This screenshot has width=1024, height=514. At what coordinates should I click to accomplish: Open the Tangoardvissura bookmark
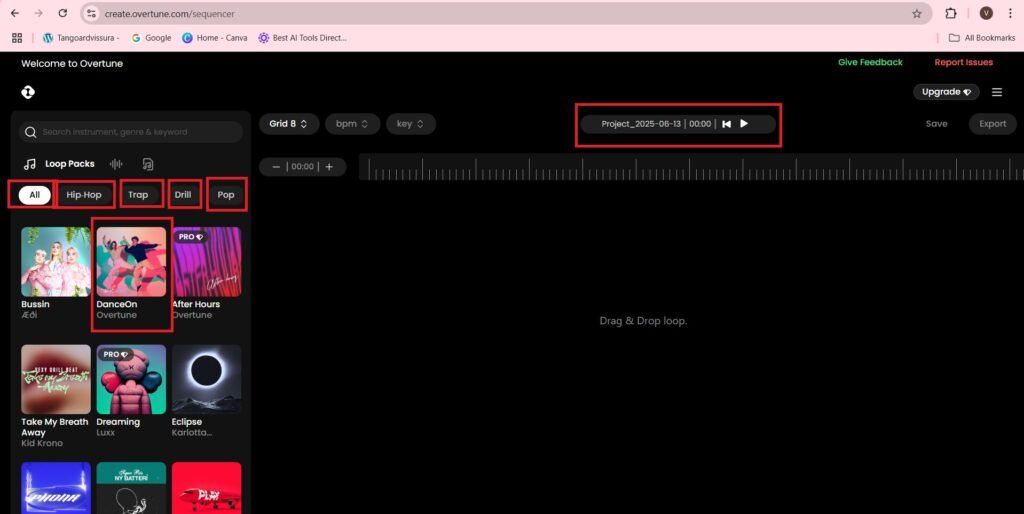81,38
